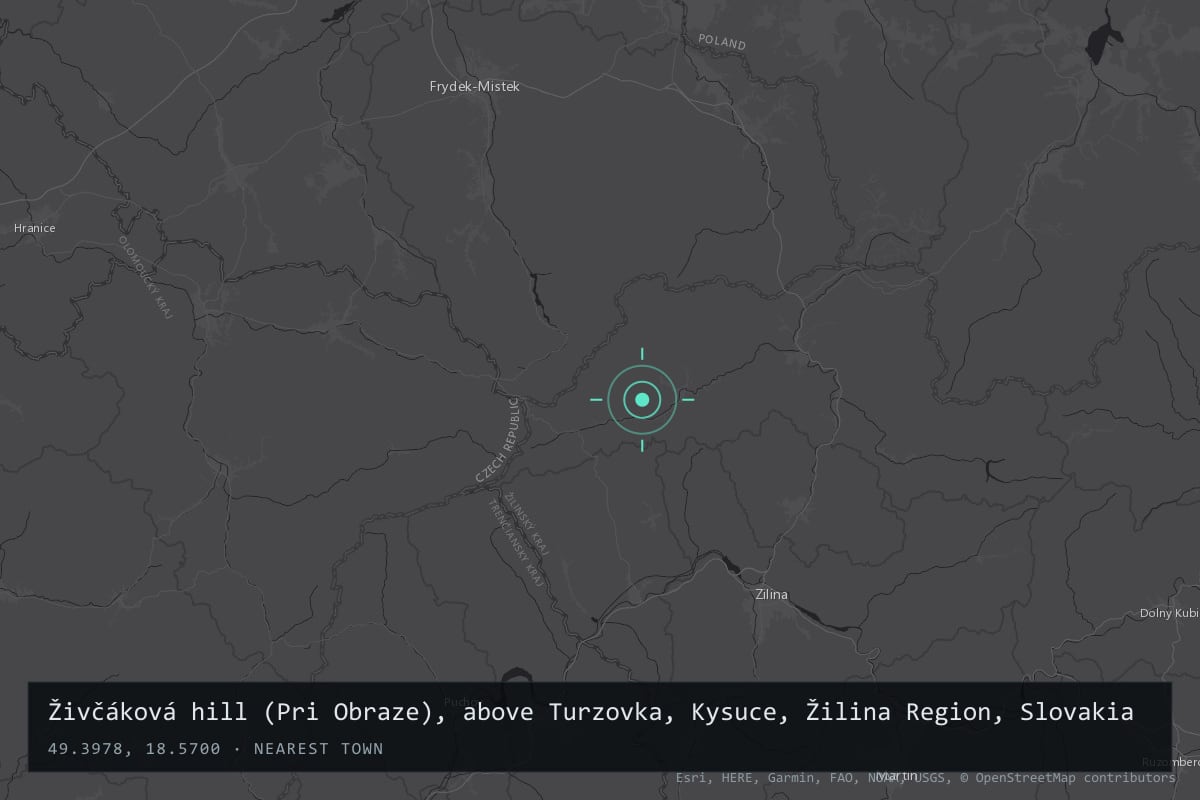Click the POLAND country label
This screenshot has width=1200, height=800.
(x=722, y=43)
